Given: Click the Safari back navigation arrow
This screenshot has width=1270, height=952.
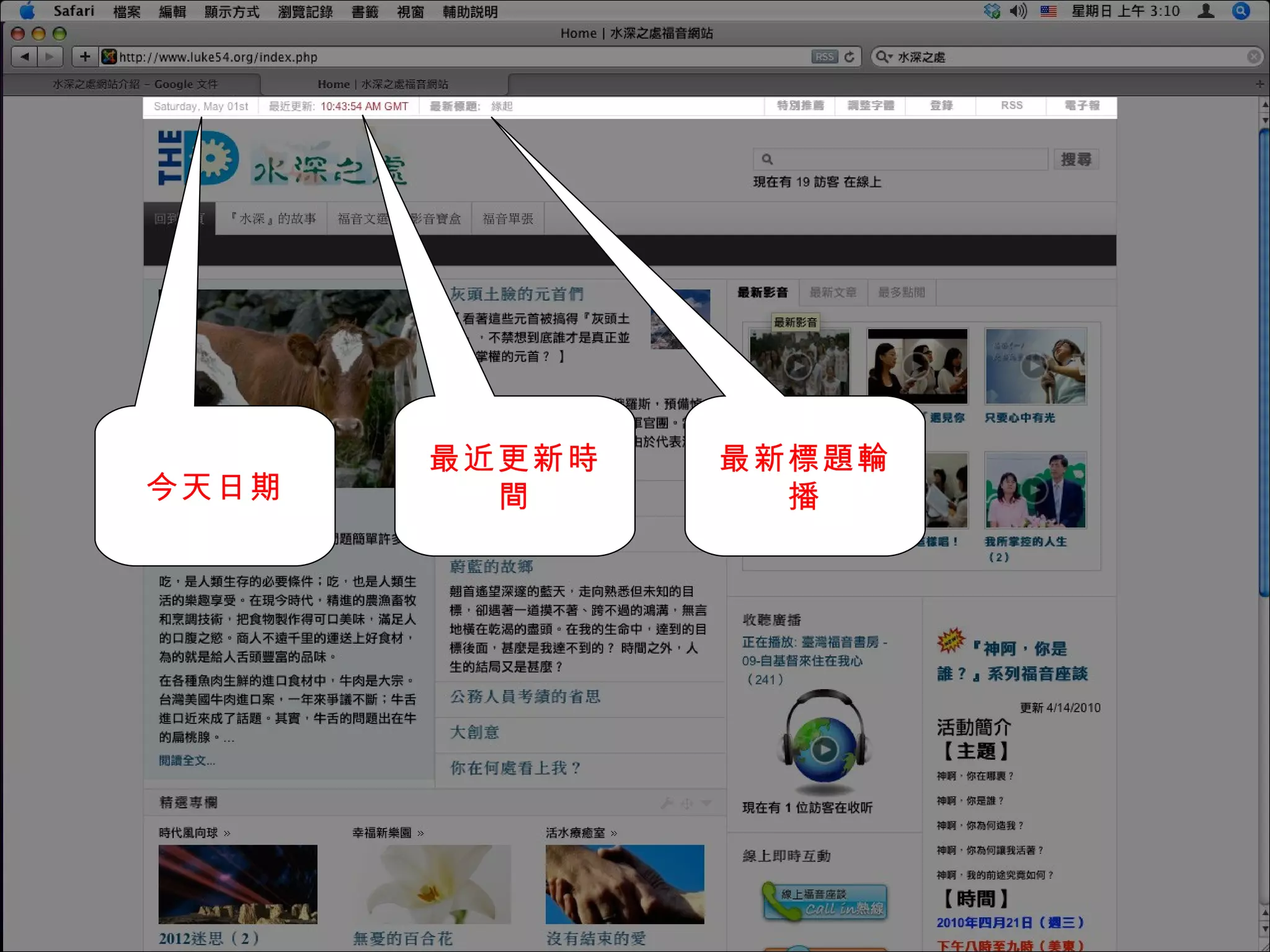Looking at the screenshot, I should tap(25, 57).
